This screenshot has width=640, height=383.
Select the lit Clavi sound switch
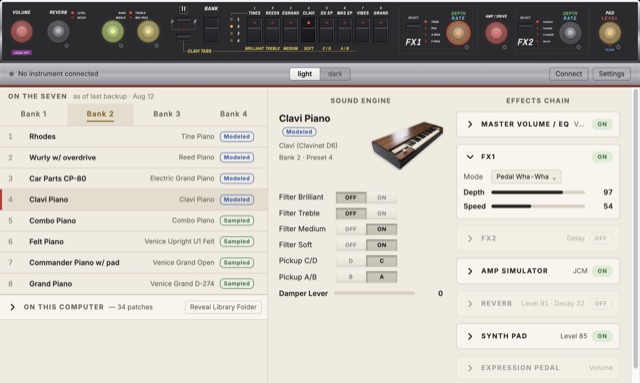[308, 30]
